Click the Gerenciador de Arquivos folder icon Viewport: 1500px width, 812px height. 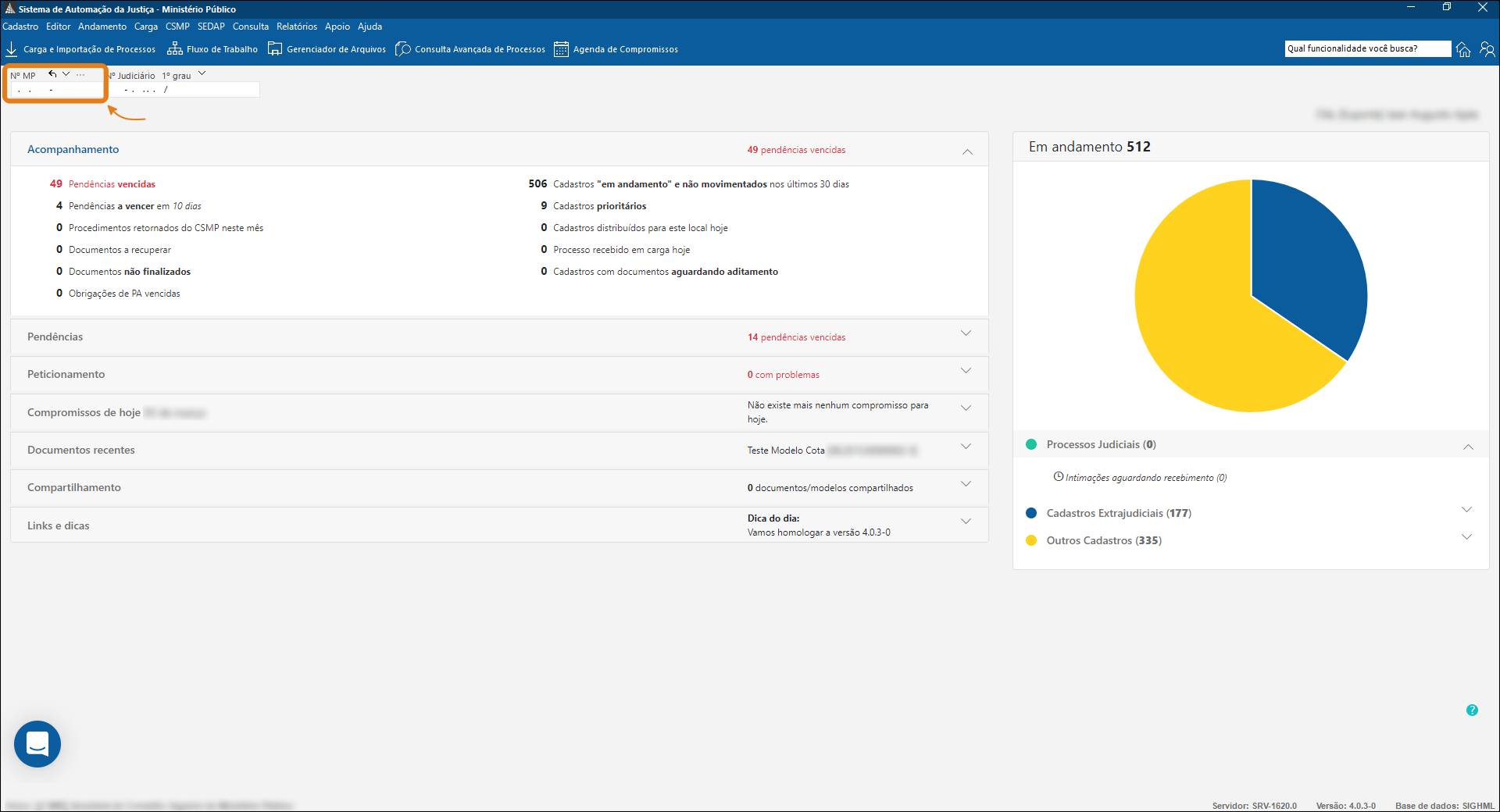[275, 49]
